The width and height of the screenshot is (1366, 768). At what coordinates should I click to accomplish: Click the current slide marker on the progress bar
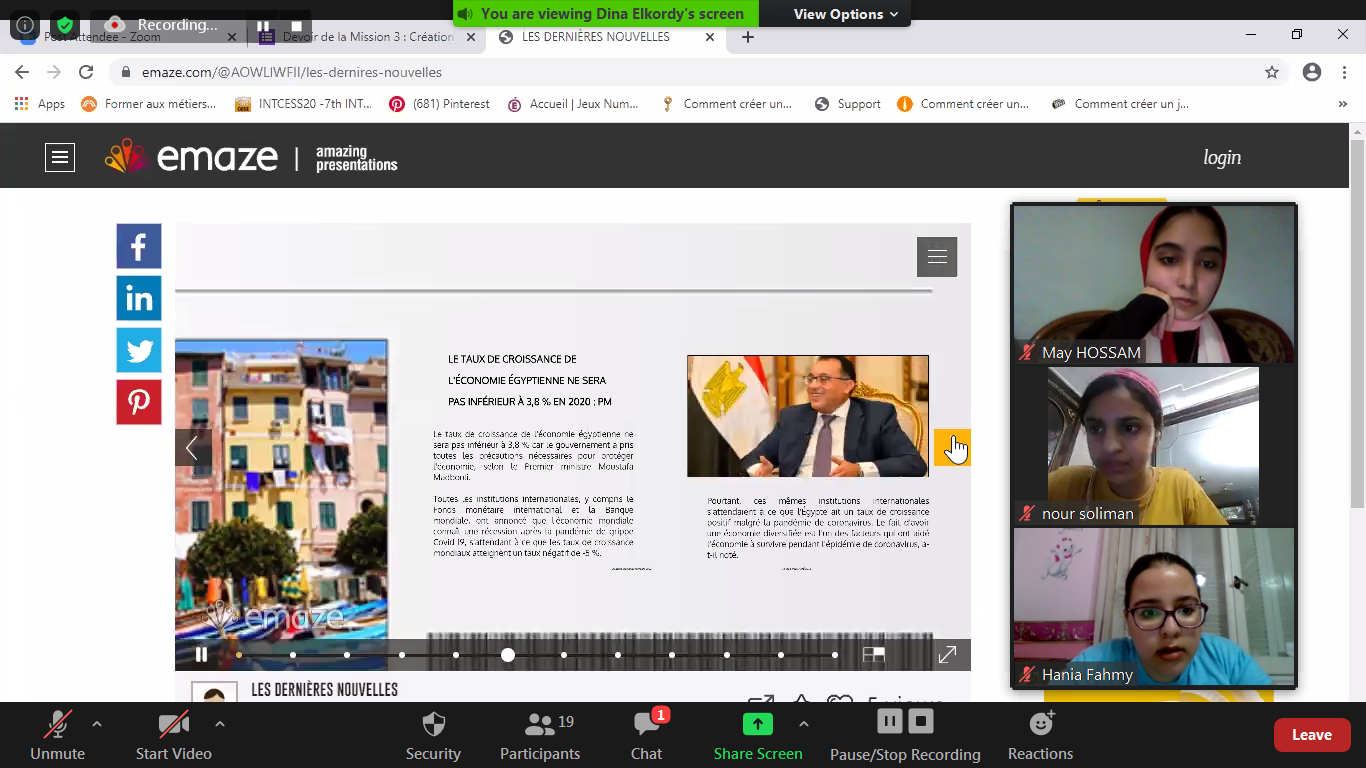[x=508, y=655]
